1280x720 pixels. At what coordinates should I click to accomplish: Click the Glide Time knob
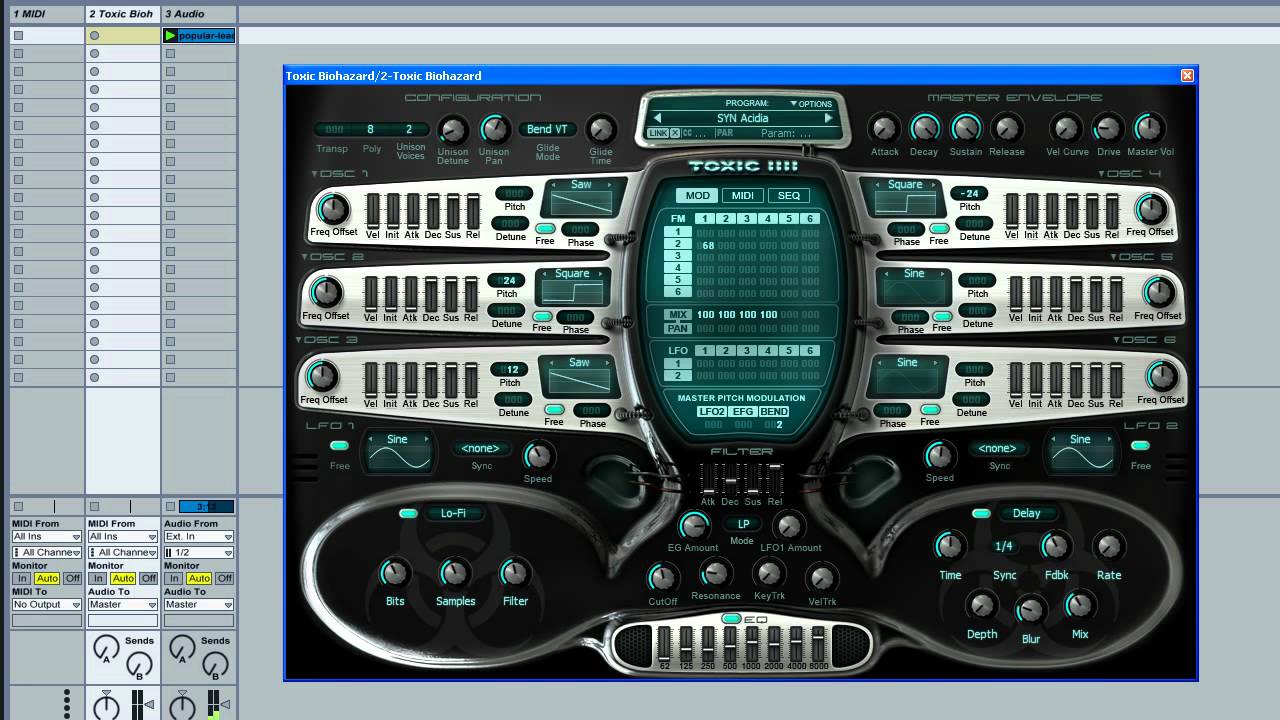pos(600,129)
